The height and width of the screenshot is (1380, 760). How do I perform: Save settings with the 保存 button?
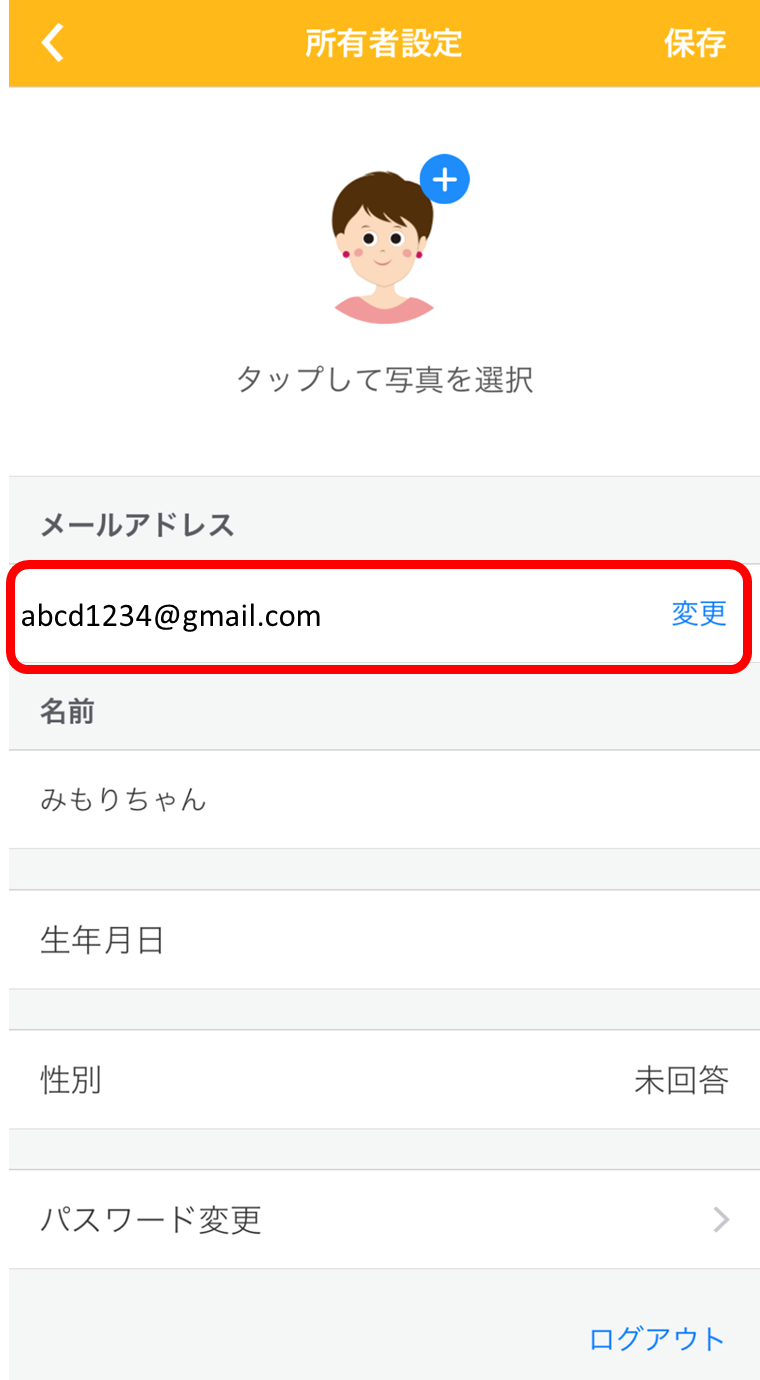695,43
